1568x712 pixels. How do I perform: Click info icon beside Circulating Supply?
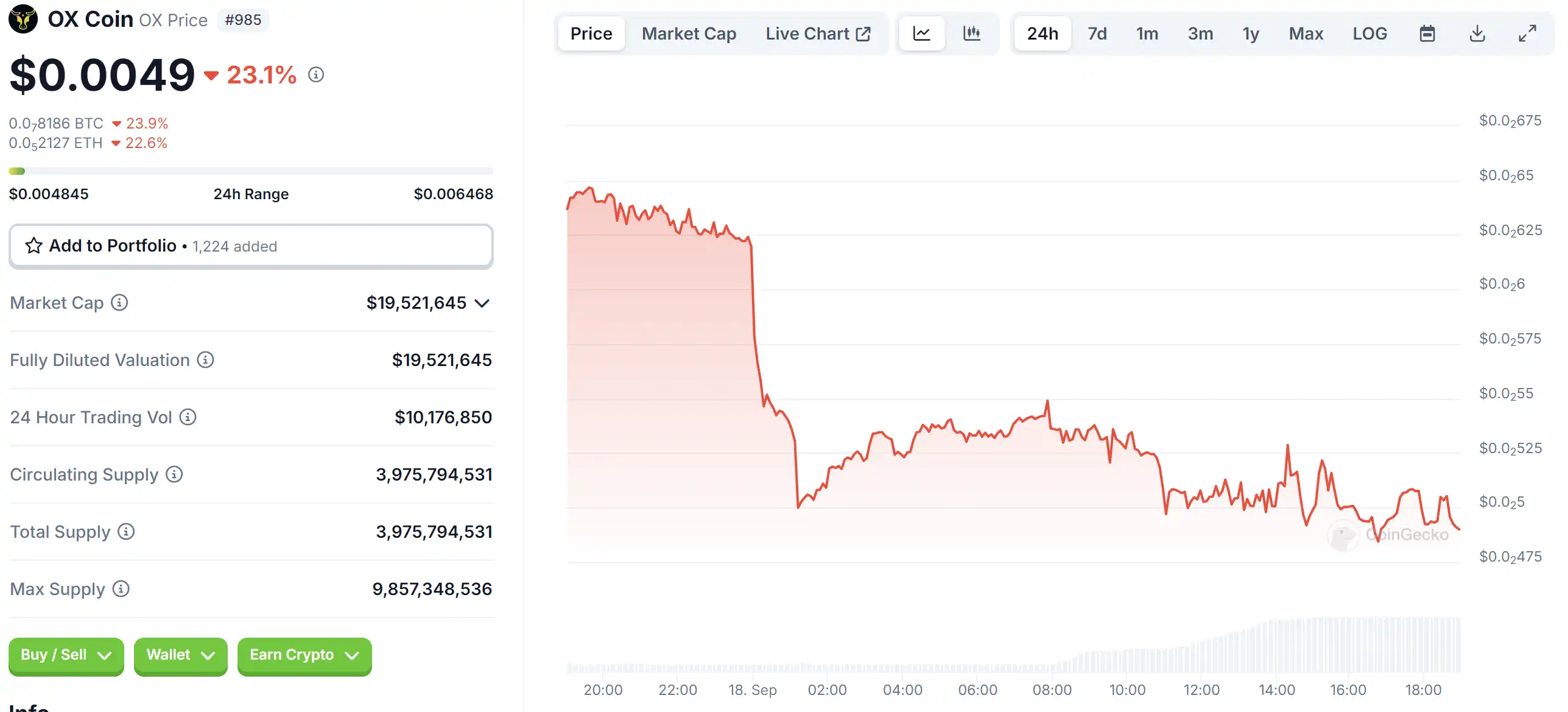coord(174,474)
